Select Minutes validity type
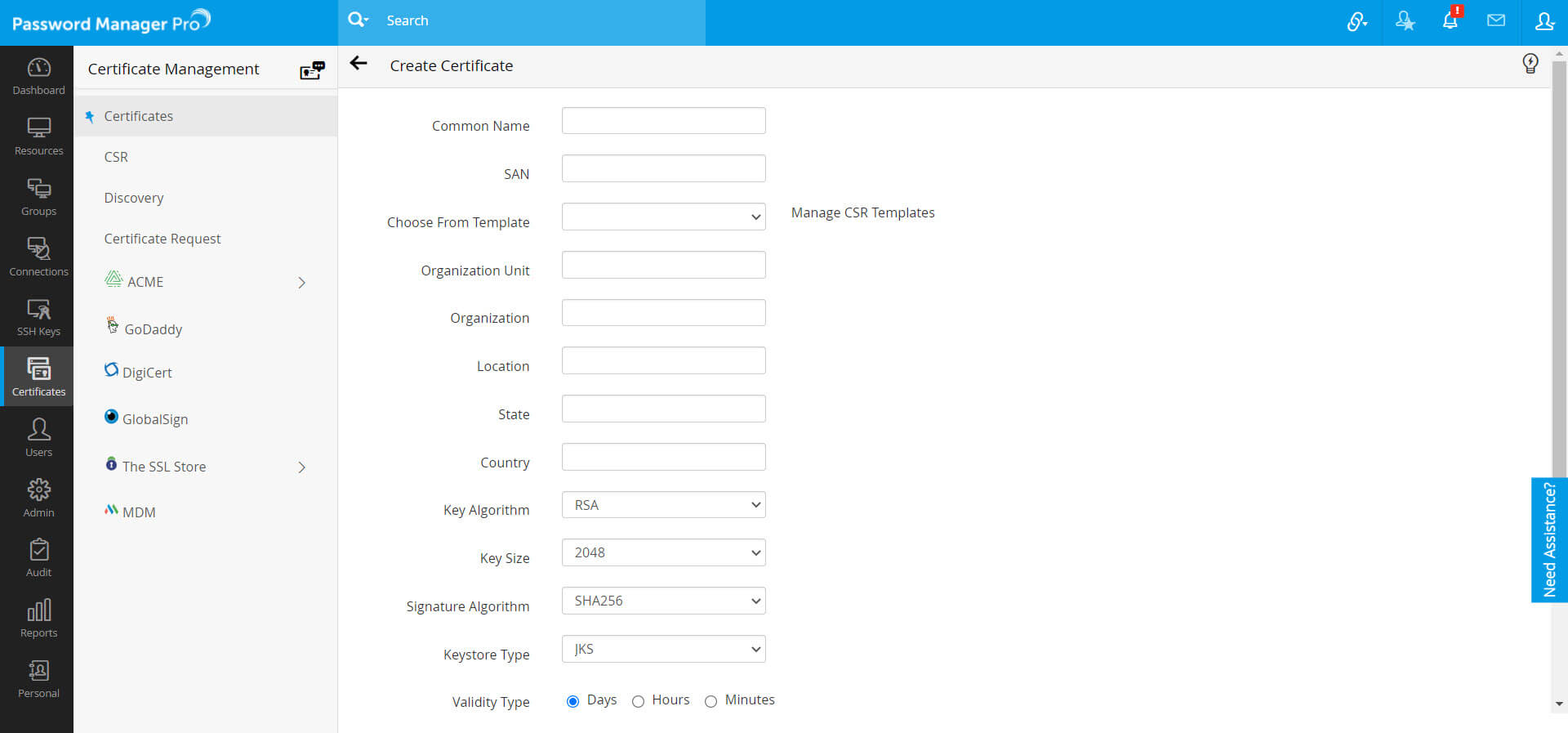This screenshot has height=733, width=1568. [x=710, y=701]
